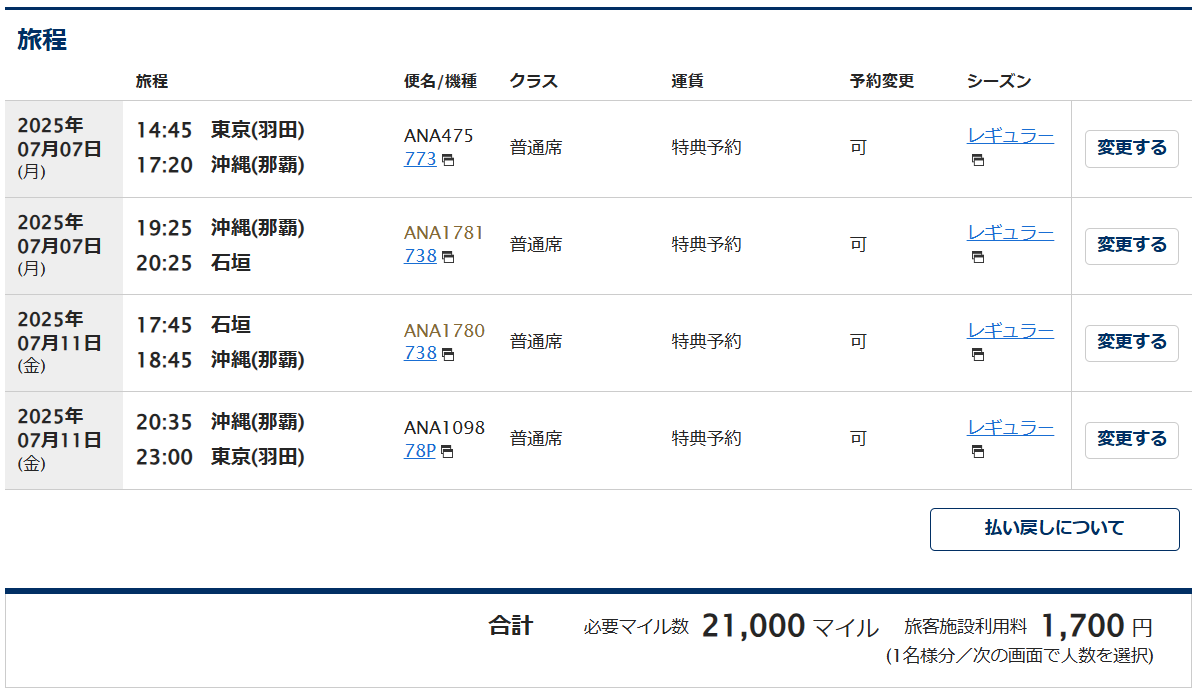Viewport: 1198px width, 693px height.
Task: Open aircraft type 773 link for ANA475
Action: 419,159
